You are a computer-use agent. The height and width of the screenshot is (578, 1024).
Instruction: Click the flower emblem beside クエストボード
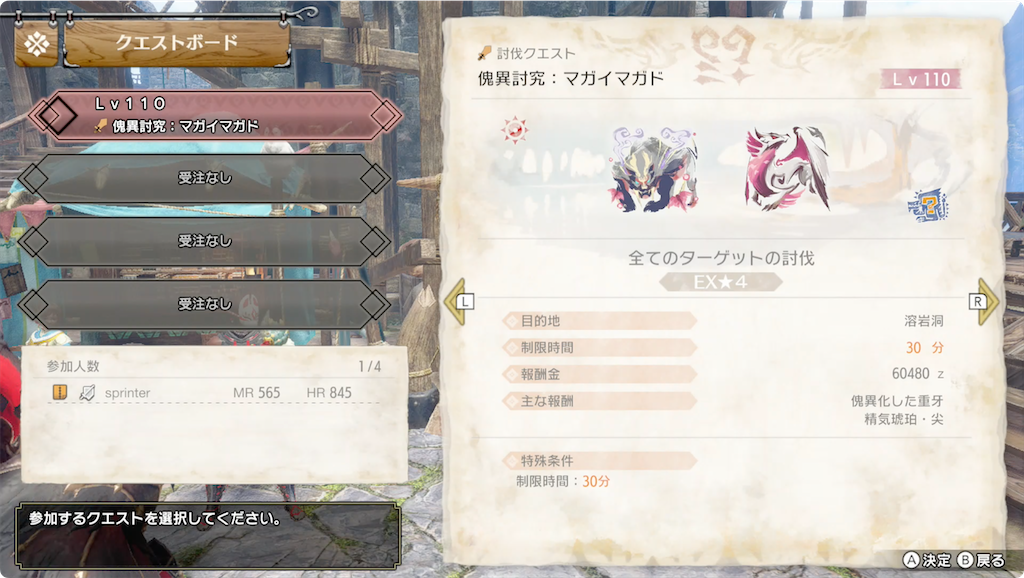click(x=37, y=44)
